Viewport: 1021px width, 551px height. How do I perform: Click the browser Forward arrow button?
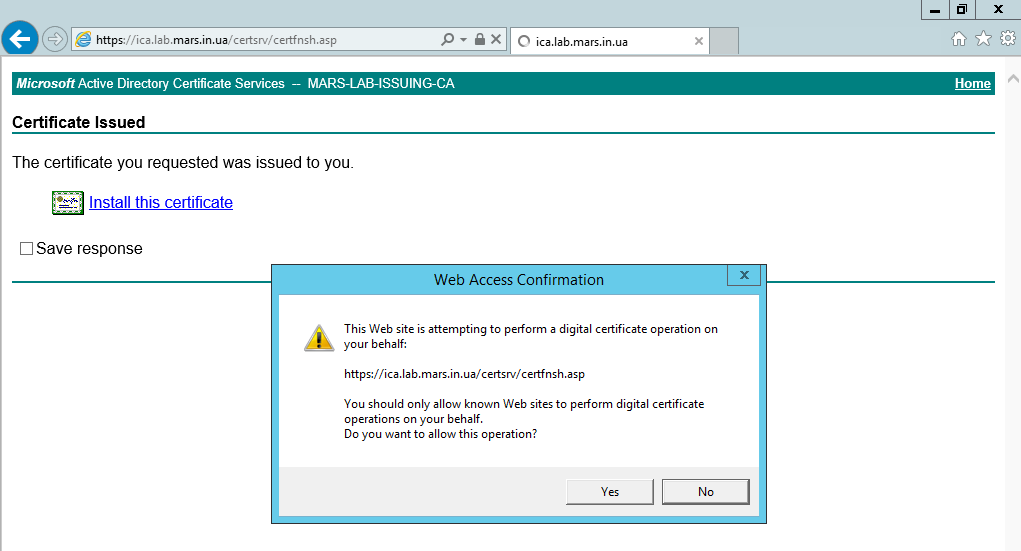point(55,40)
